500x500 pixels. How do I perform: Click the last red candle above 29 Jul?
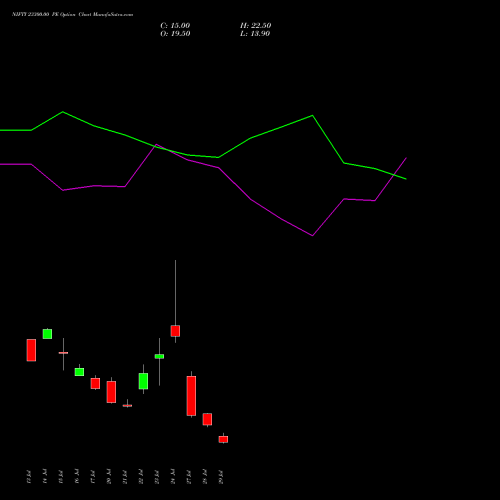tap(223, 439)
